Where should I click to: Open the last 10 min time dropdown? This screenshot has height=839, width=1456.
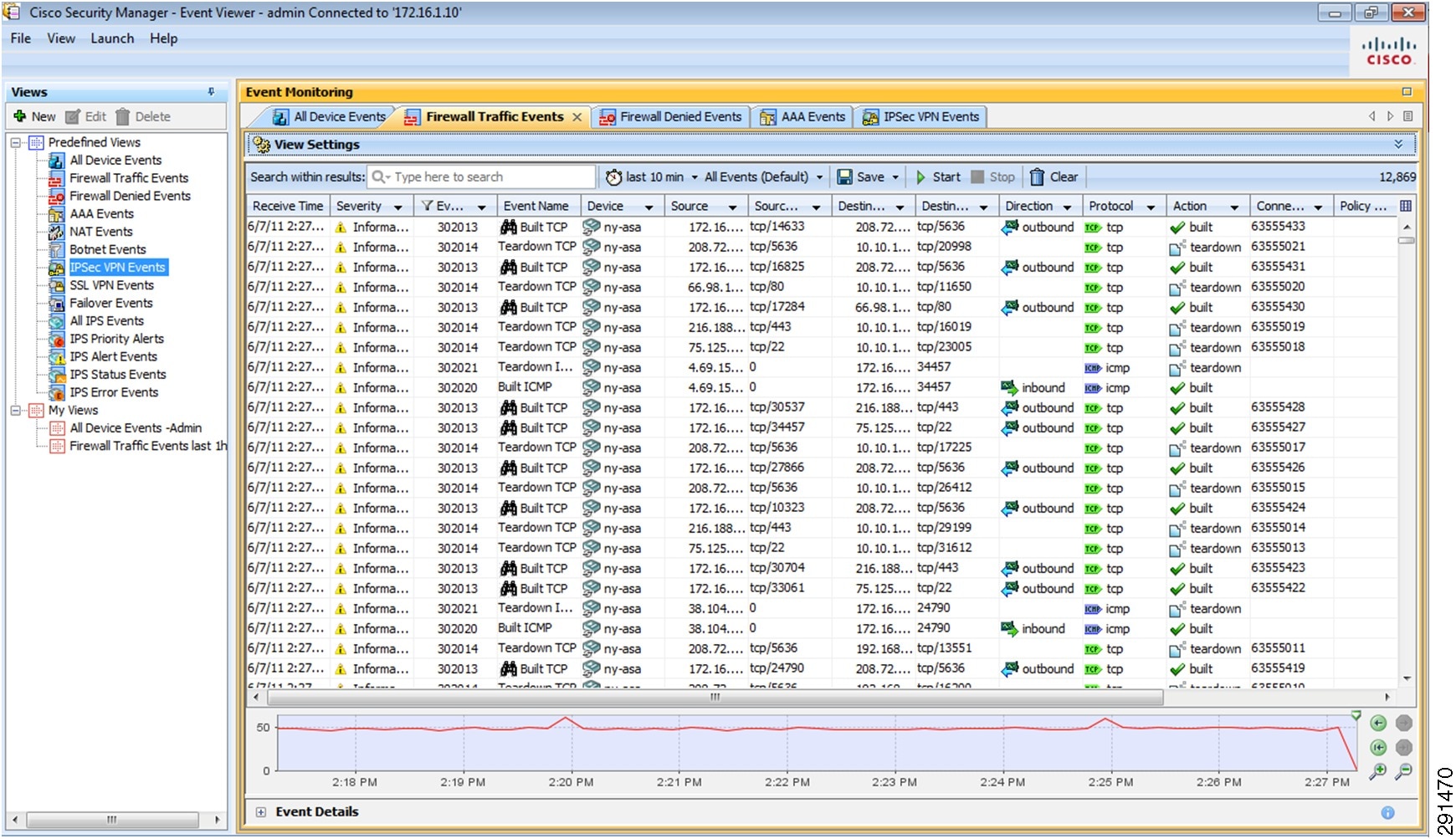pos(695,177)
